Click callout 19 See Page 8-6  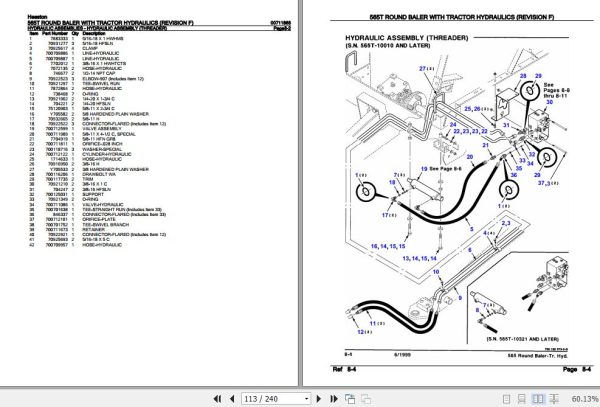[441, 169]
